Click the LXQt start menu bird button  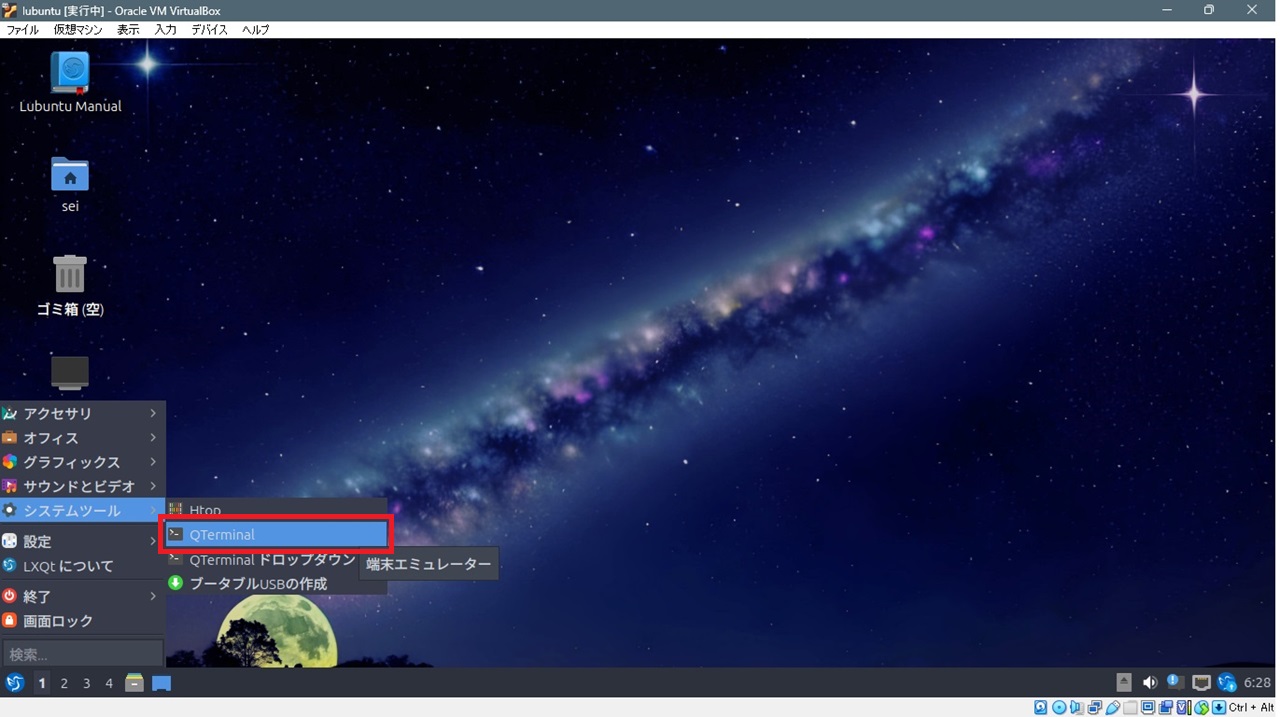pyautogui.click(x=14, y=683)
